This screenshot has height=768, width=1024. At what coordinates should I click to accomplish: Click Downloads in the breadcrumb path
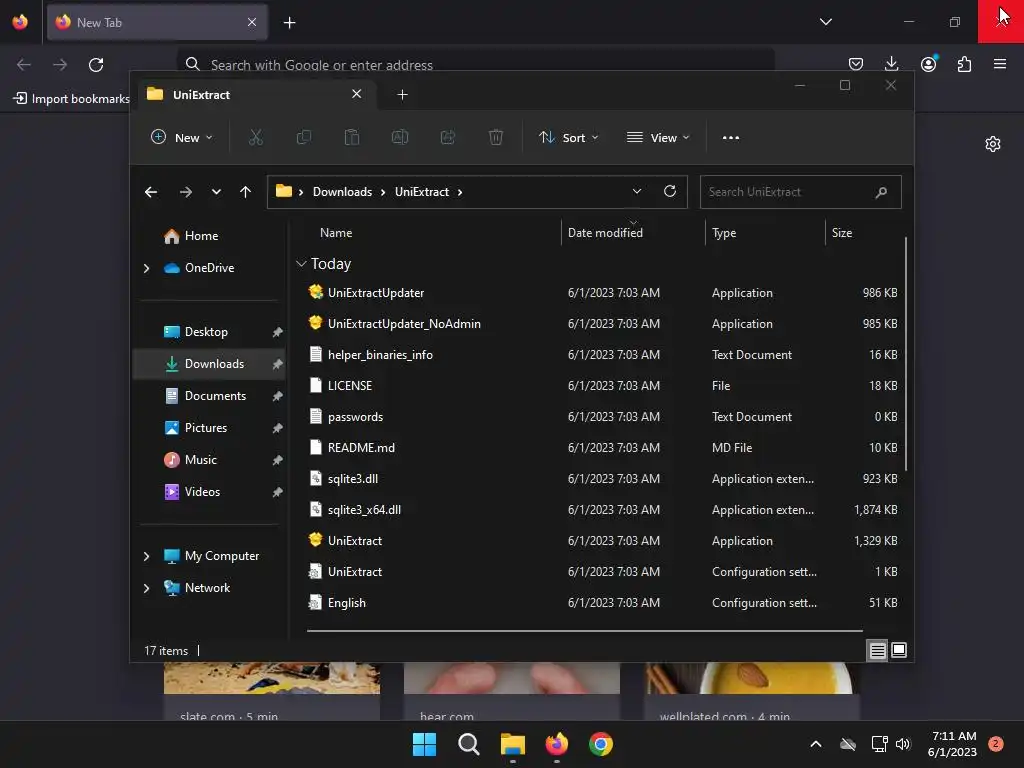point(342,192)
